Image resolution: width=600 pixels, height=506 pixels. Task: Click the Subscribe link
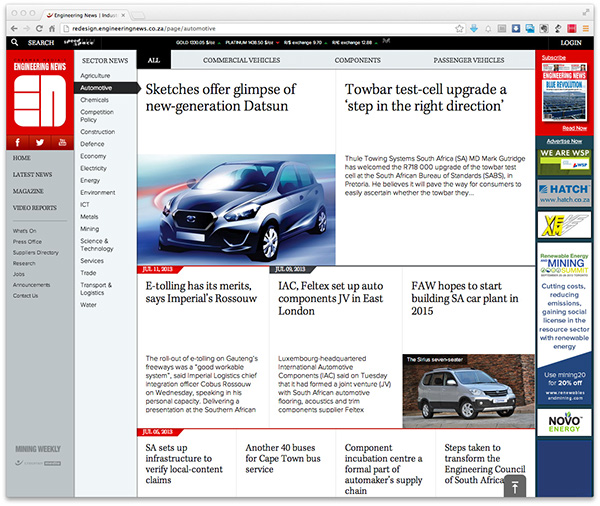click(554, 57)
